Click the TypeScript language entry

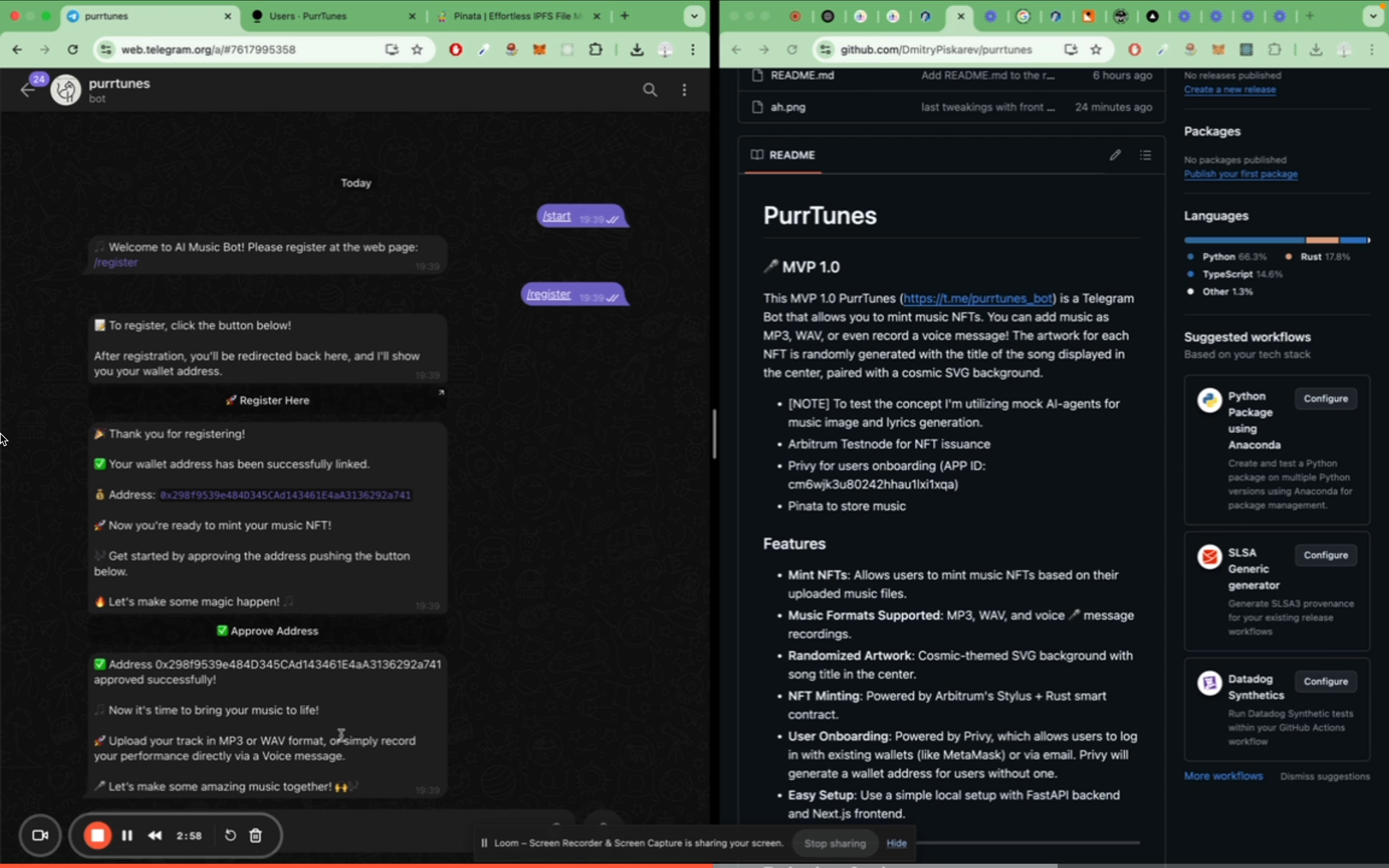(1235, 275)
